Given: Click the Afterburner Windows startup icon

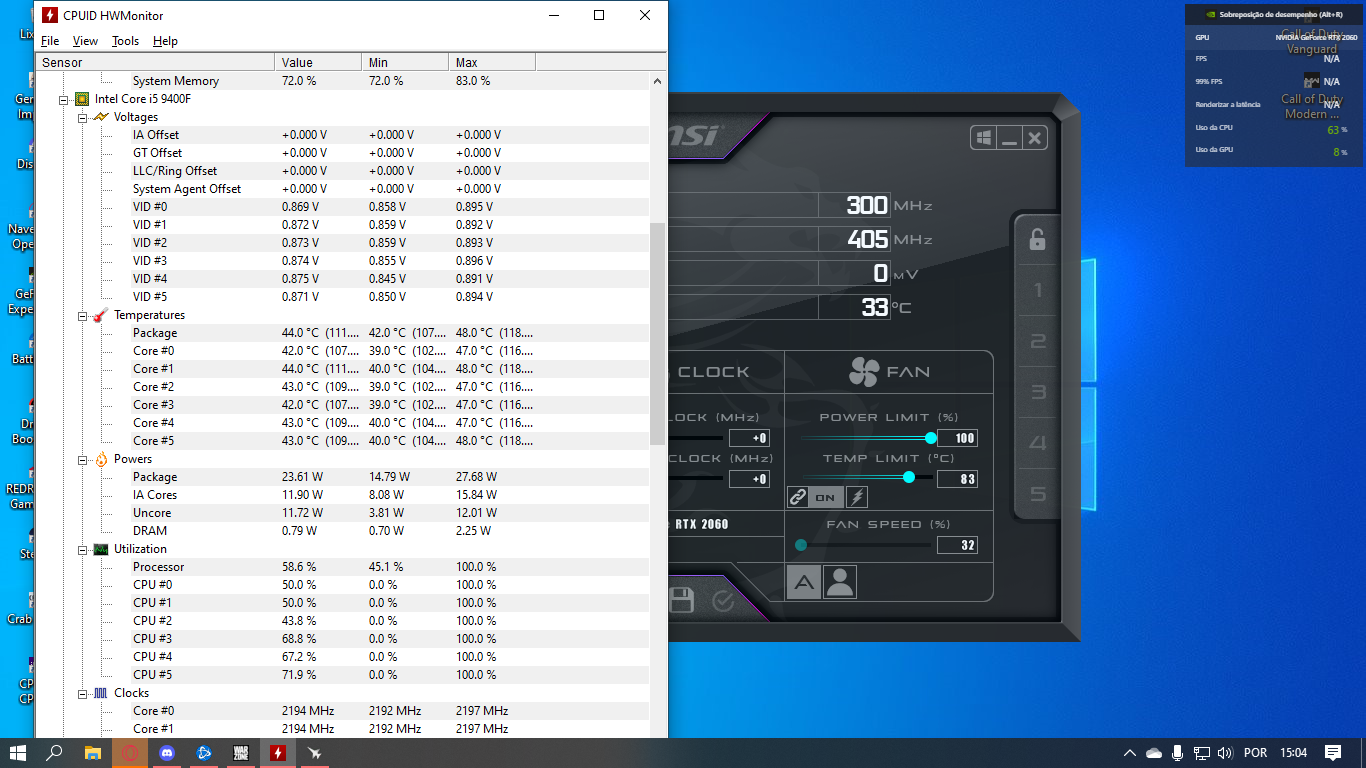Looking at the screenshot, I should [x=984, y=138].
